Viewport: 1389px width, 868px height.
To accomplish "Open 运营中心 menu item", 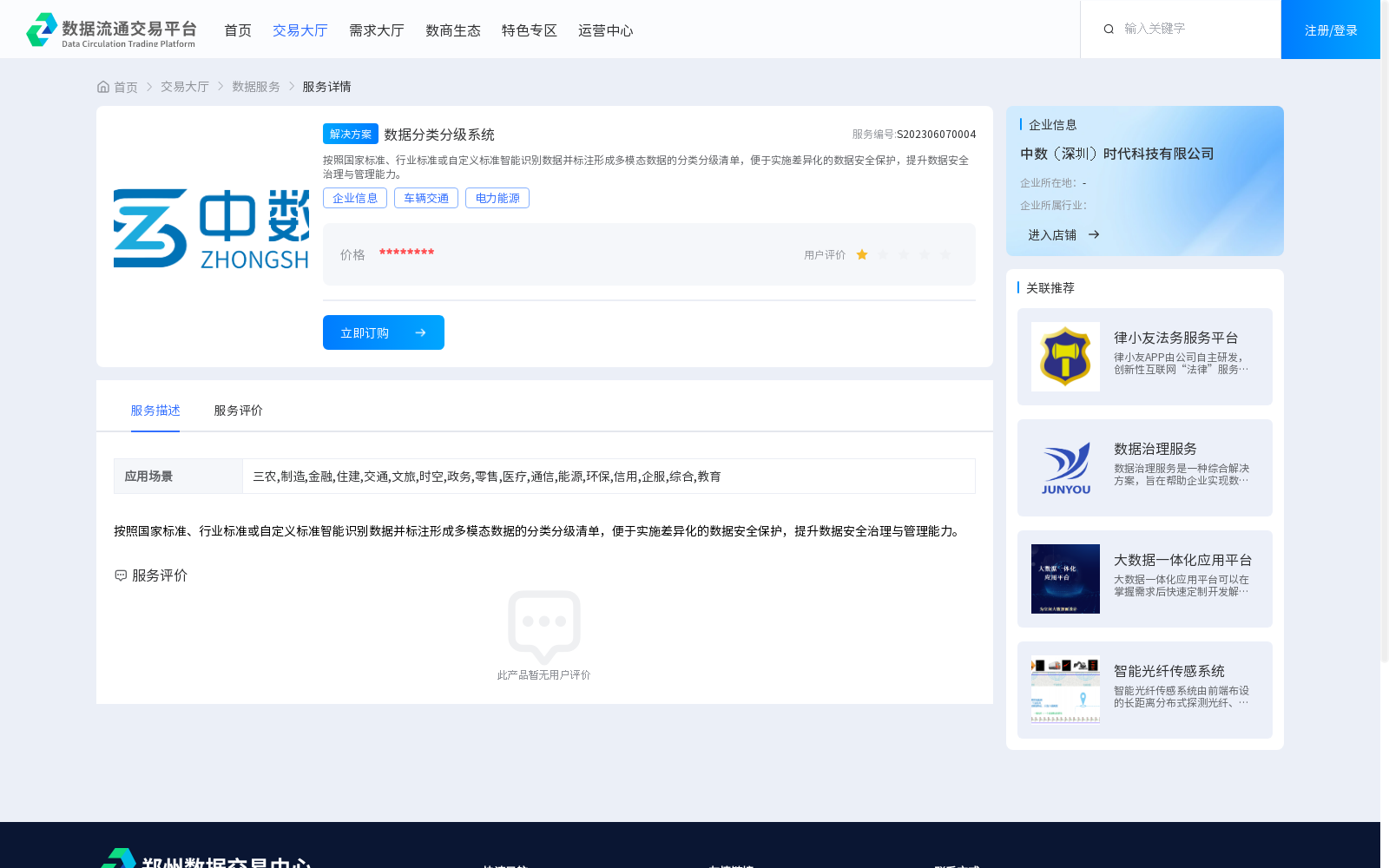I will (606, 30).
